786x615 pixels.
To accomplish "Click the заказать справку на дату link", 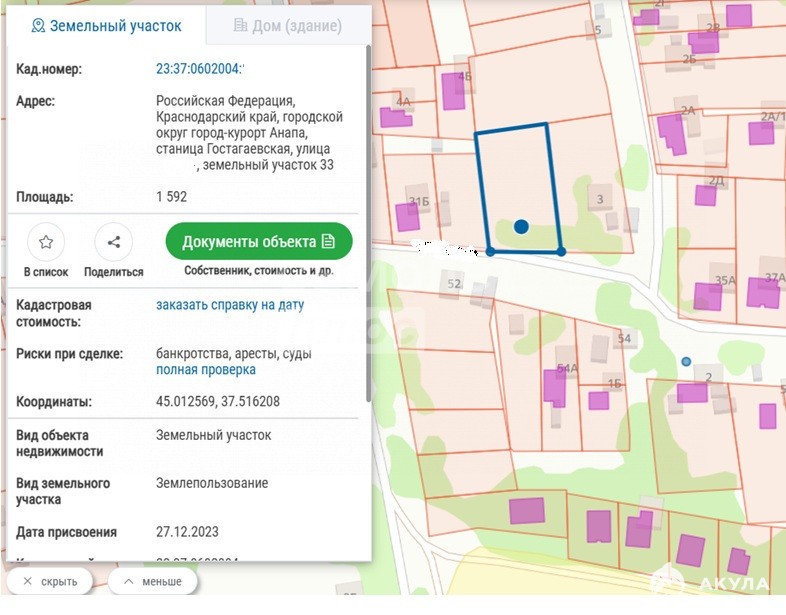I will point(230,305).
